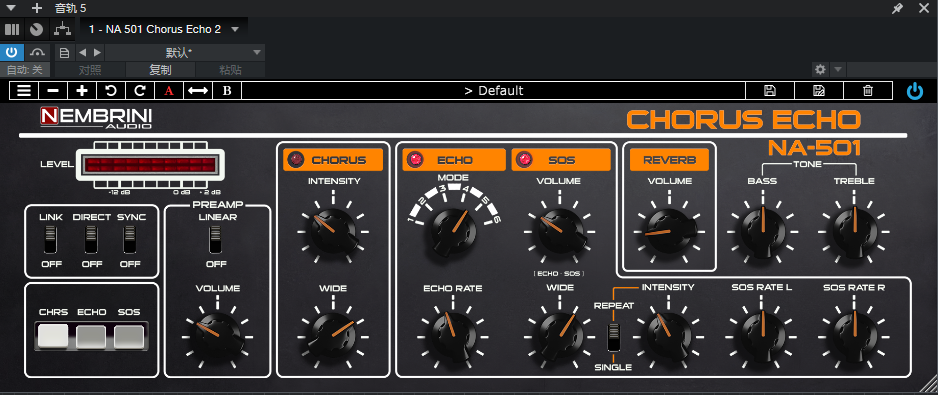The width and height of the screenshot is (938, 395).
Task: Click the SOS RATE L knob
Action: [763, 337]
